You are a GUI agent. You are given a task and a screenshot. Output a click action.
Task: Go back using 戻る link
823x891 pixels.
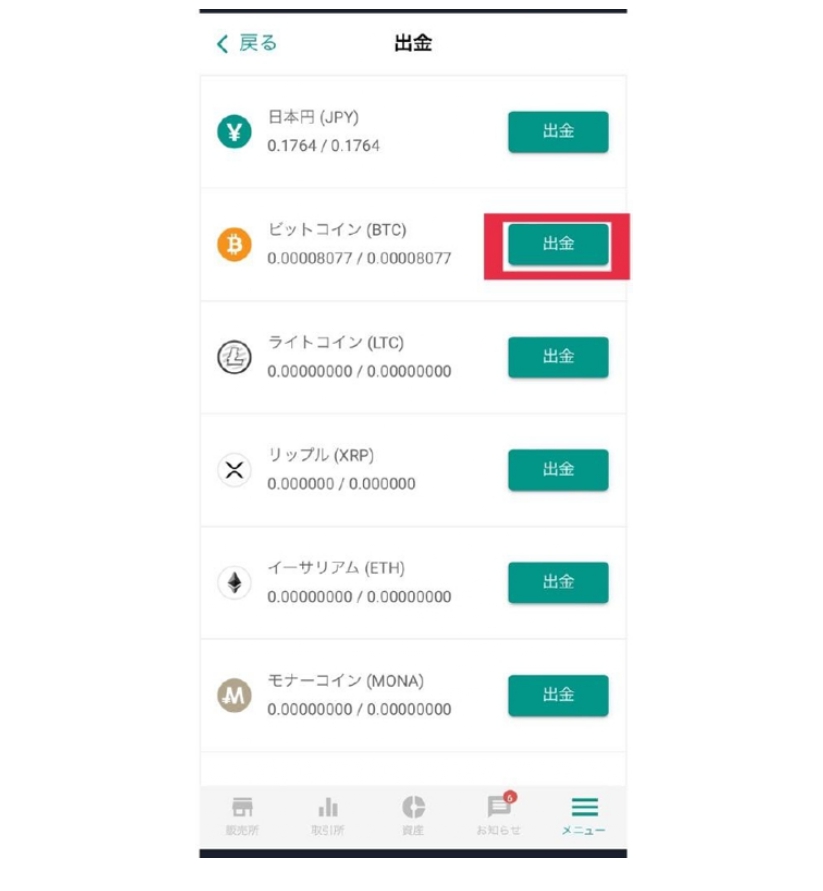[x=257, y=43]
